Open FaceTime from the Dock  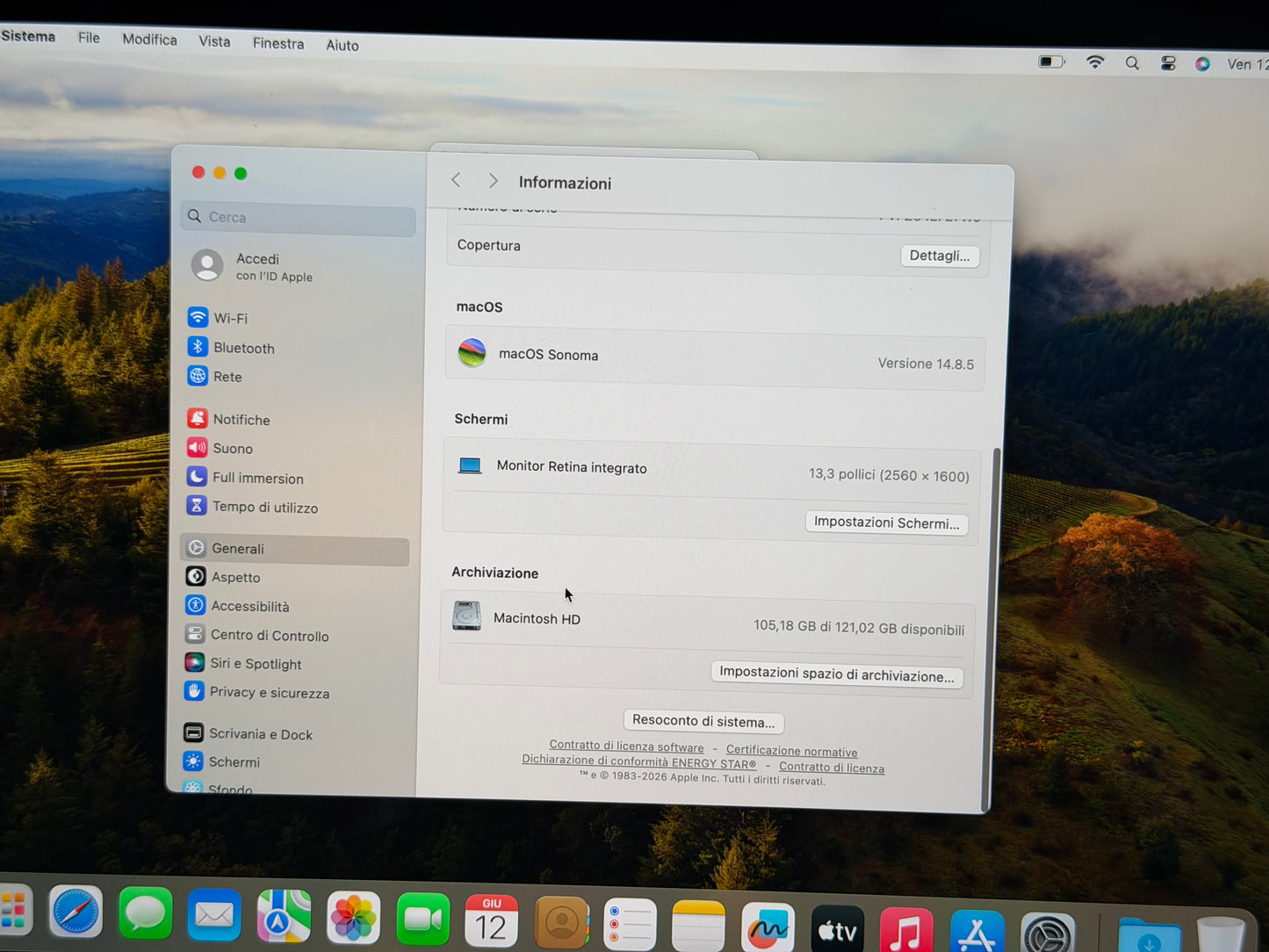(422, 920)
